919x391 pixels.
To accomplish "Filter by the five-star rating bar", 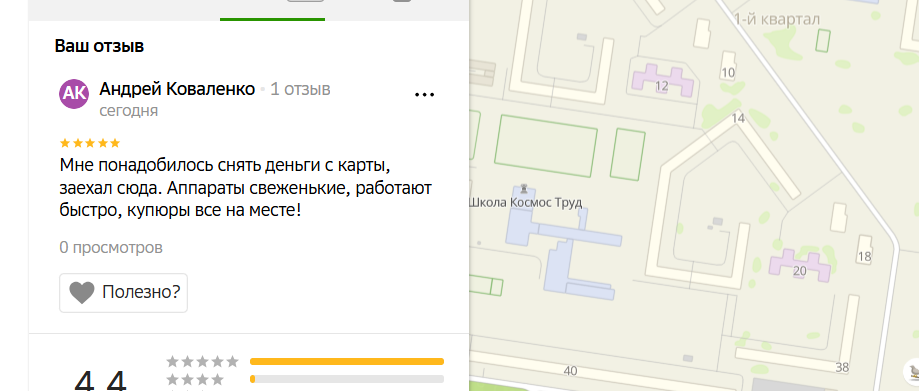I will (x=347, y=361).
